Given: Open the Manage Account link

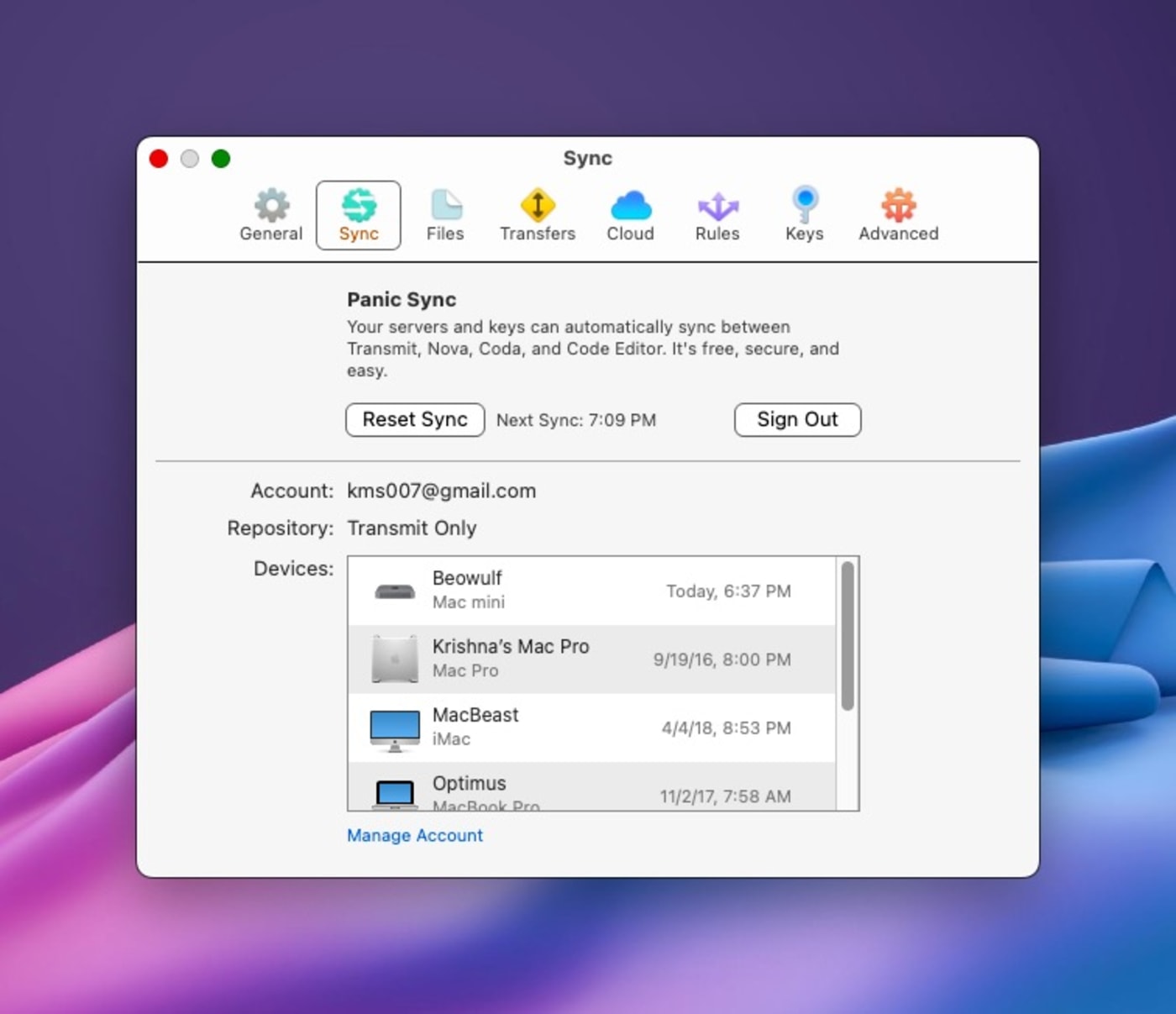Looking at the screenshot, I should (414, 835).
